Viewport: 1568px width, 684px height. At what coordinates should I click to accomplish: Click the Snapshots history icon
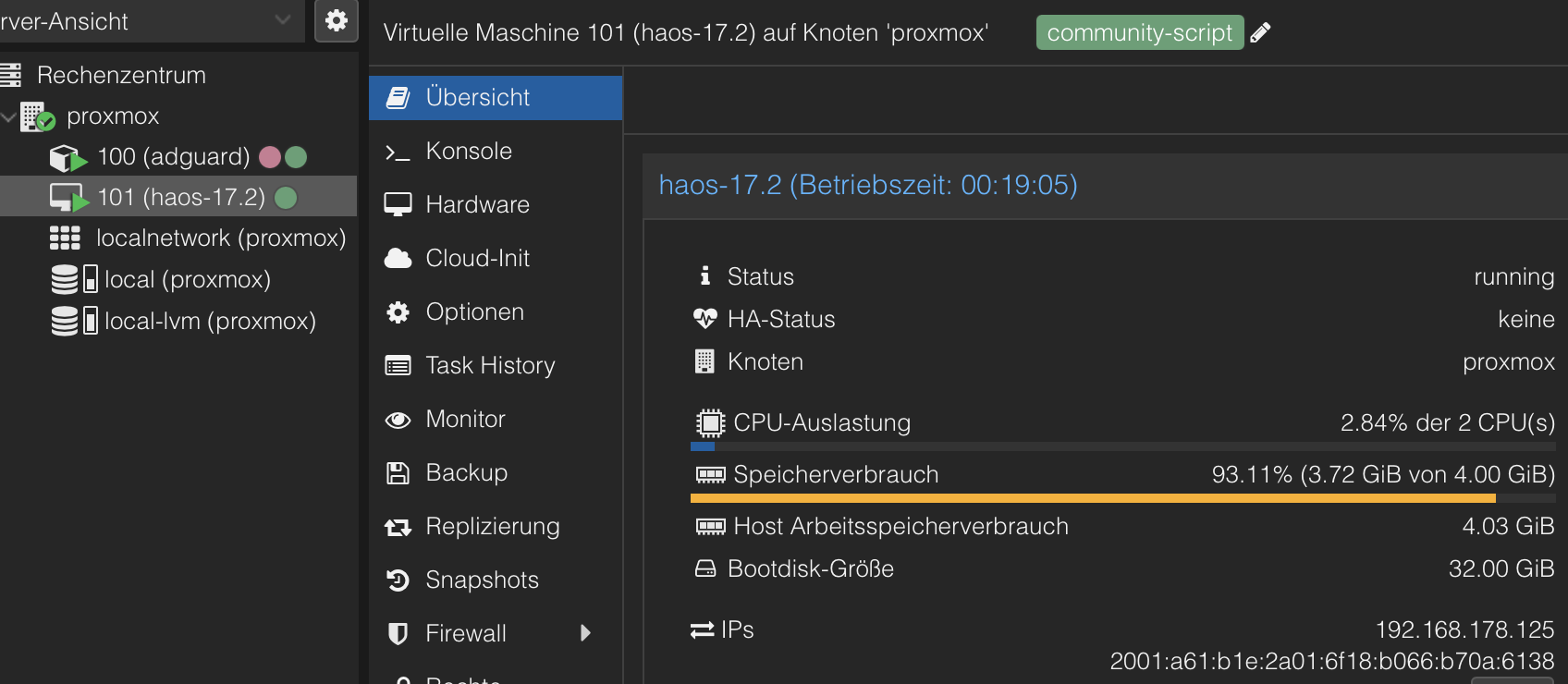point(398,580)
